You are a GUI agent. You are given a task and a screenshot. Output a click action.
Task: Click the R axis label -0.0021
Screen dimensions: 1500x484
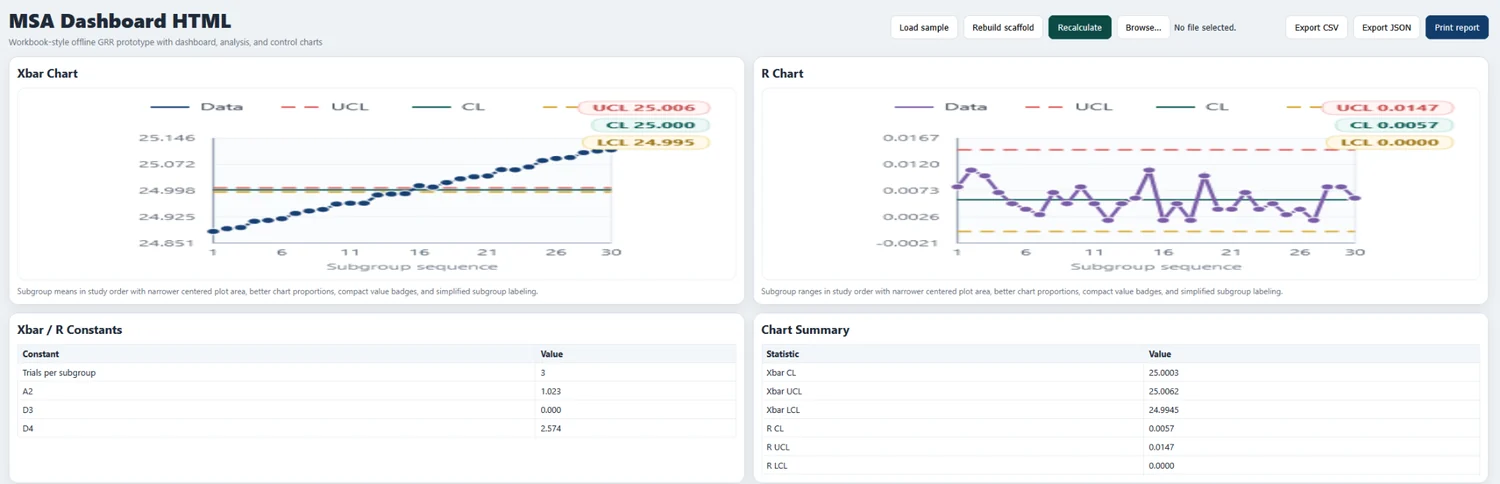(908, 243)
